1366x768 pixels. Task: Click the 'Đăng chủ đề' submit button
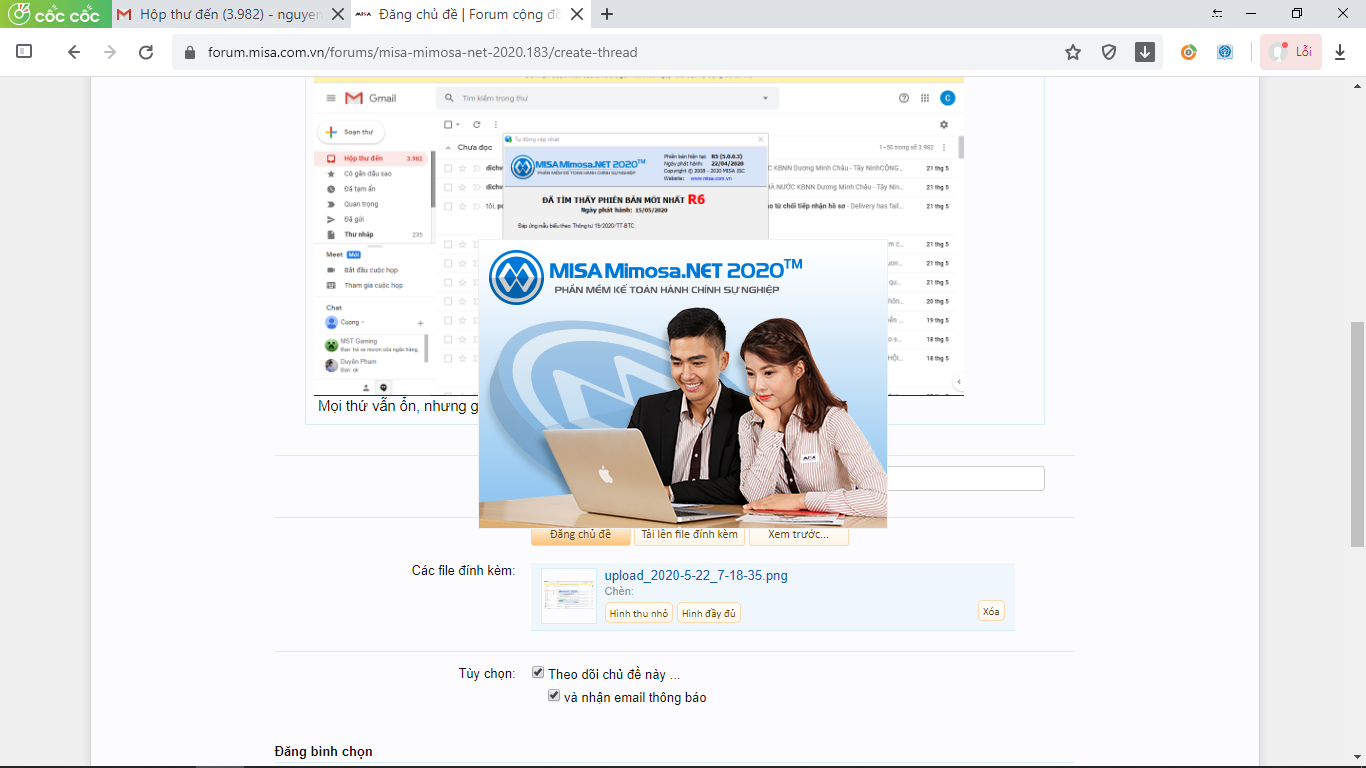(580, 535)
